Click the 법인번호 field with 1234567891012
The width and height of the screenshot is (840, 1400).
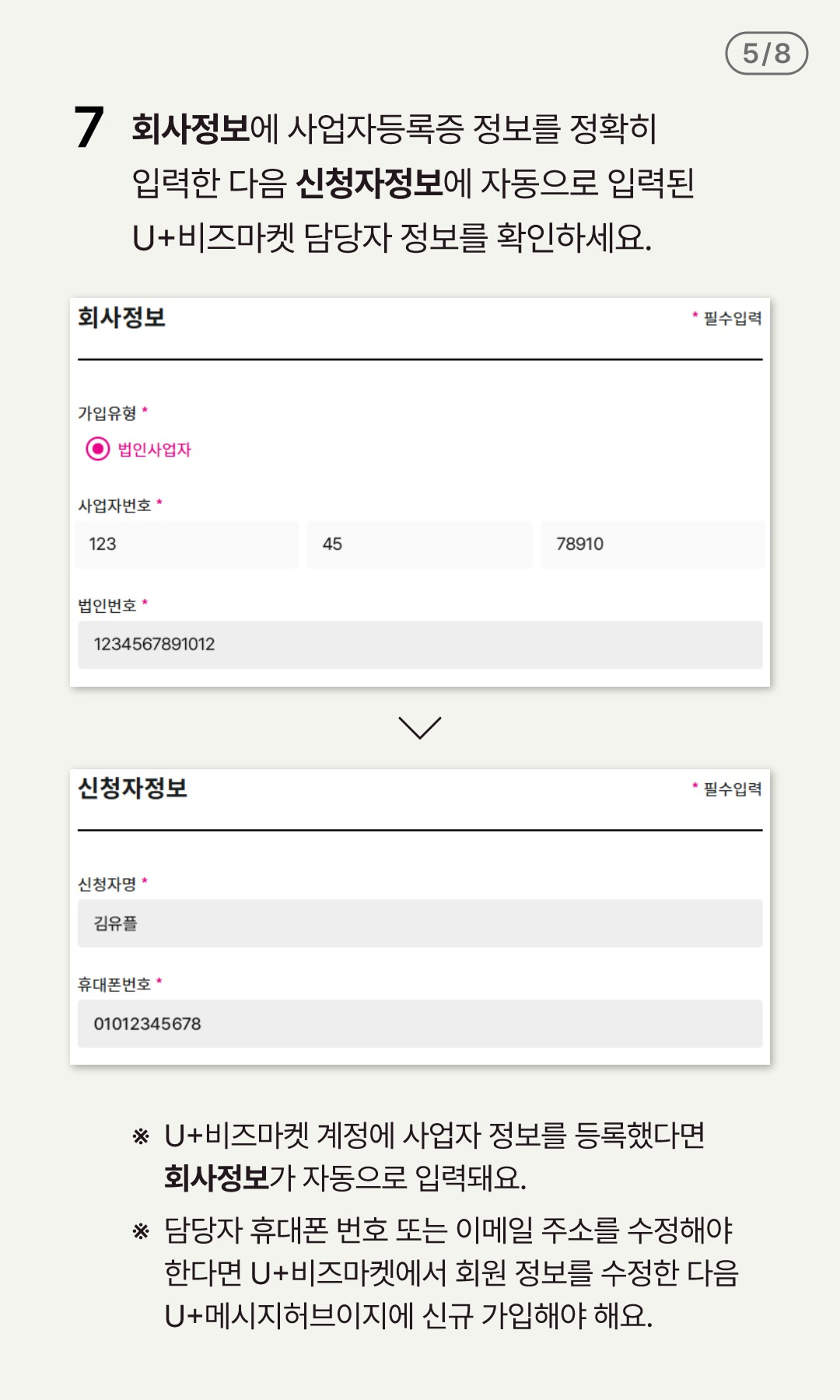click(420, 645)
